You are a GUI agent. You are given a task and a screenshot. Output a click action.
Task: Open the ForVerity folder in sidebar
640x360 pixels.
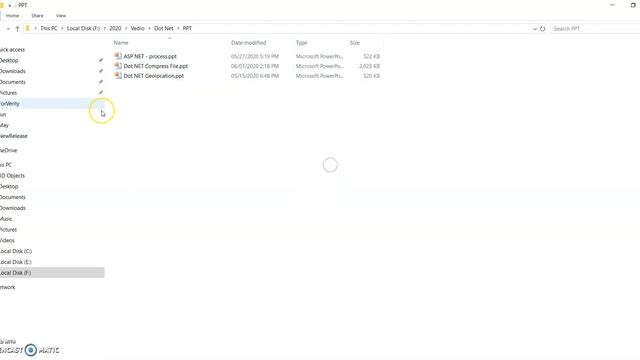10,104
